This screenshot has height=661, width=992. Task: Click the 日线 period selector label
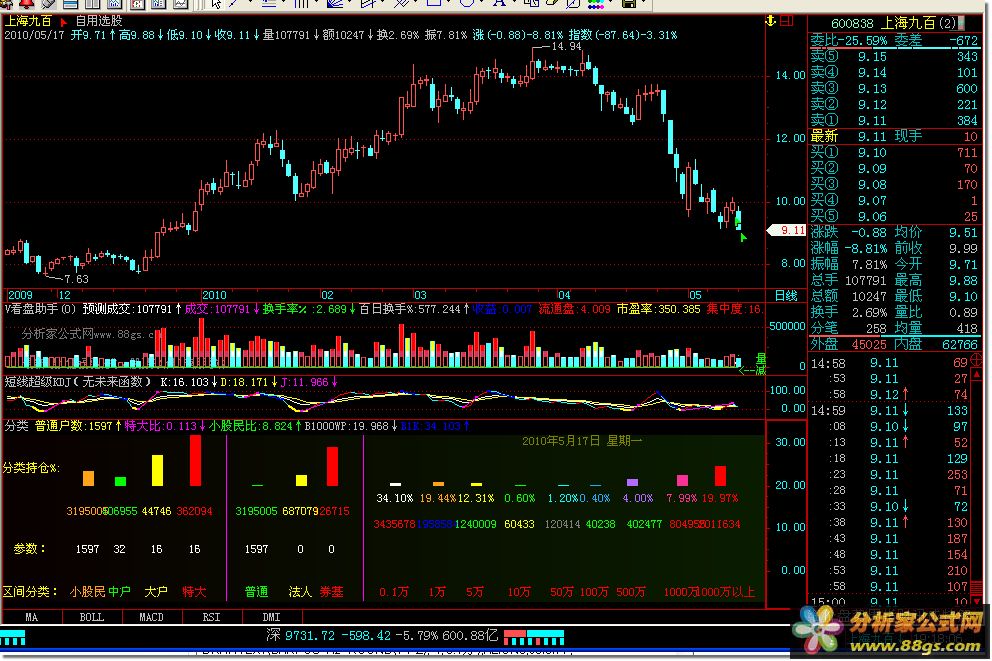click(786, 296)
